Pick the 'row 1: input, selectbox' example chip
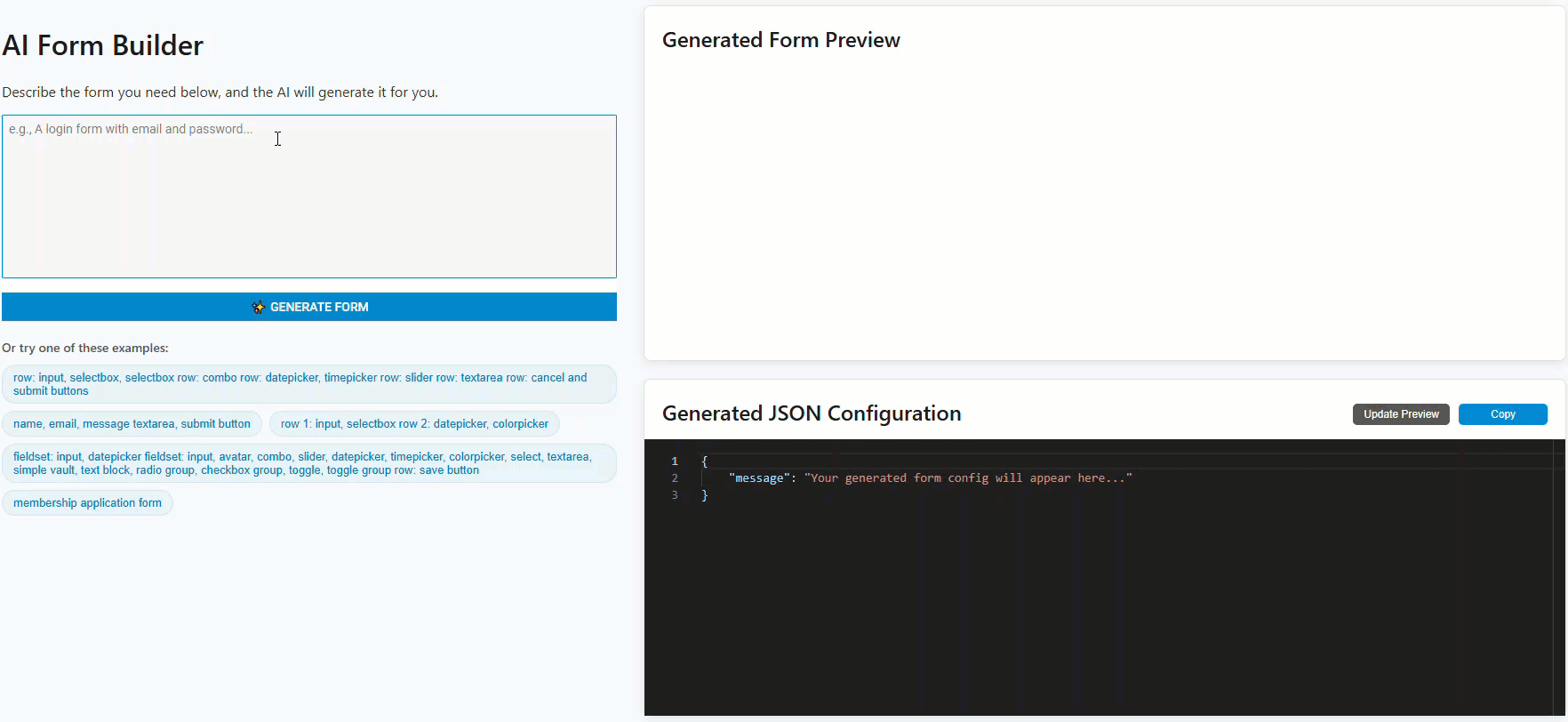 (x=414, y=424)
